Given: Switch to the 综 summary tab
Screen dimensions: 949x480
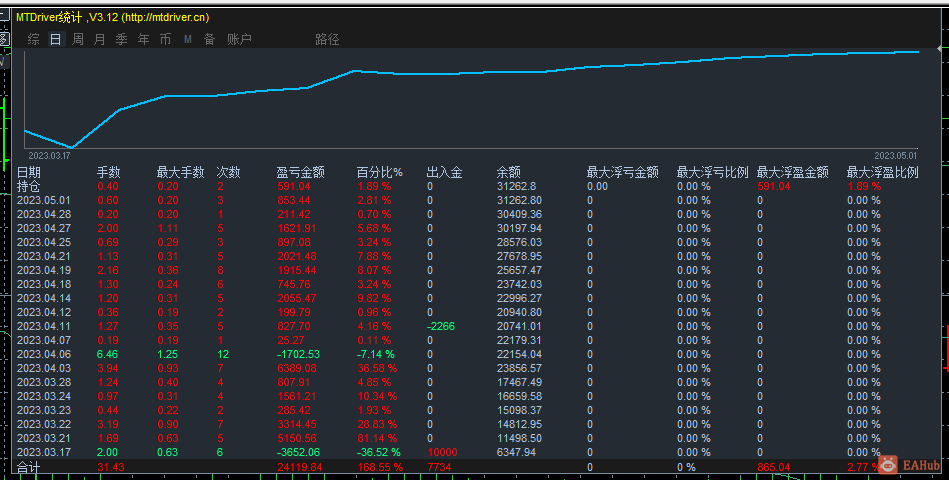Looking at the screenshot, I should click(x=34, y=39).
